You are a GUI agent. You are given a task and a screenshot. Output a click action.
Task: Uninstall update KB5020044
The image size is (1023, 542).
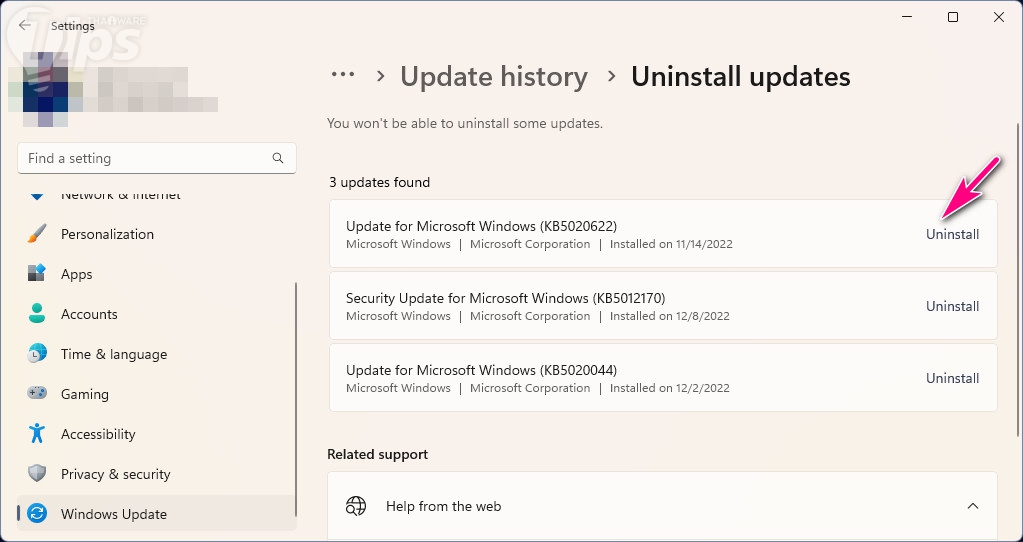tap(952, 378)
